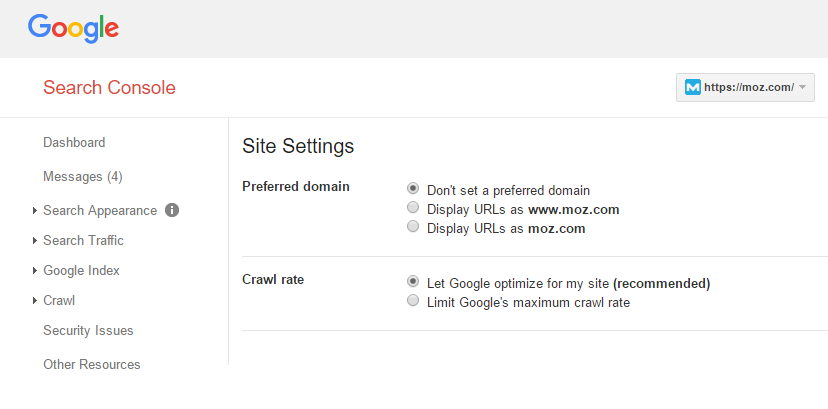Open Dashboard in the sidebar

74,142
